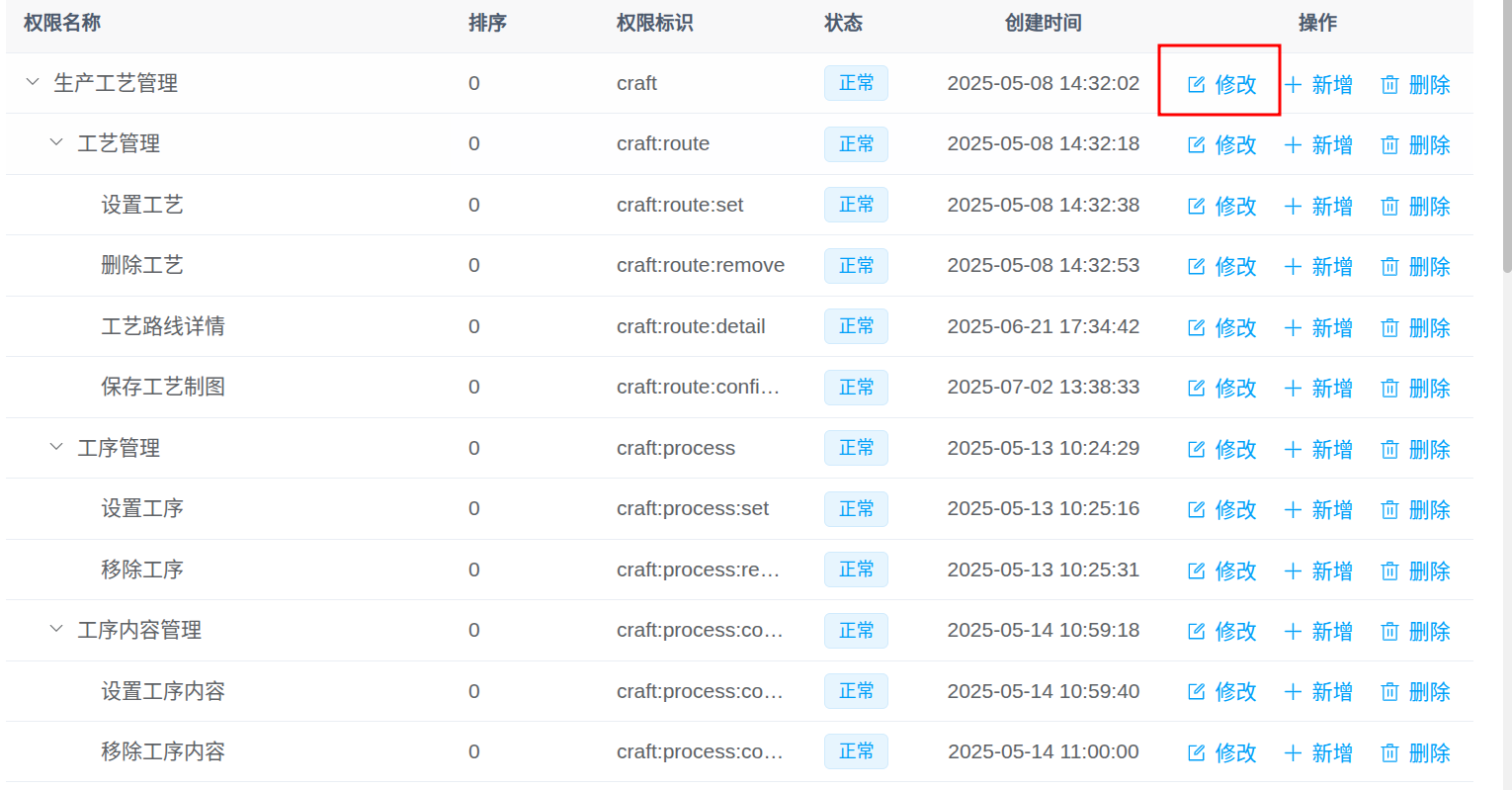Screen dimensions: 1512x790
Task: Click plus icon in 设置工序内容 row
Action: 1293,692
